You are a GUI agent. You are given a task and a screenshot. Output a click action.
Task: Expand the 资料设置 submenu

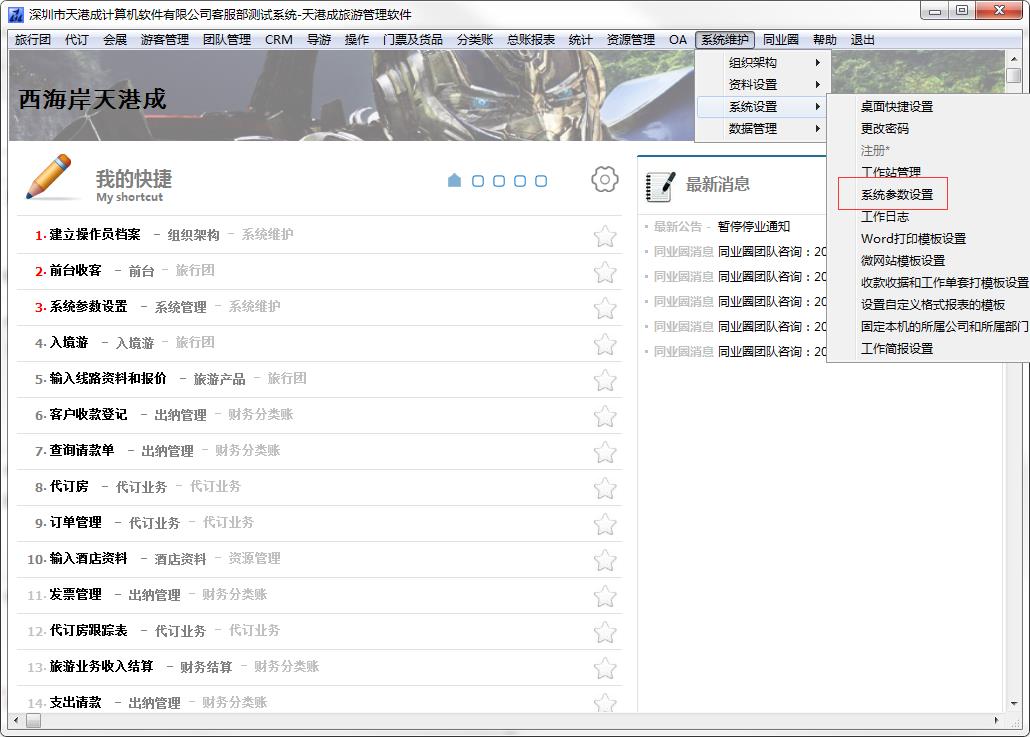(x=760, y=85)
